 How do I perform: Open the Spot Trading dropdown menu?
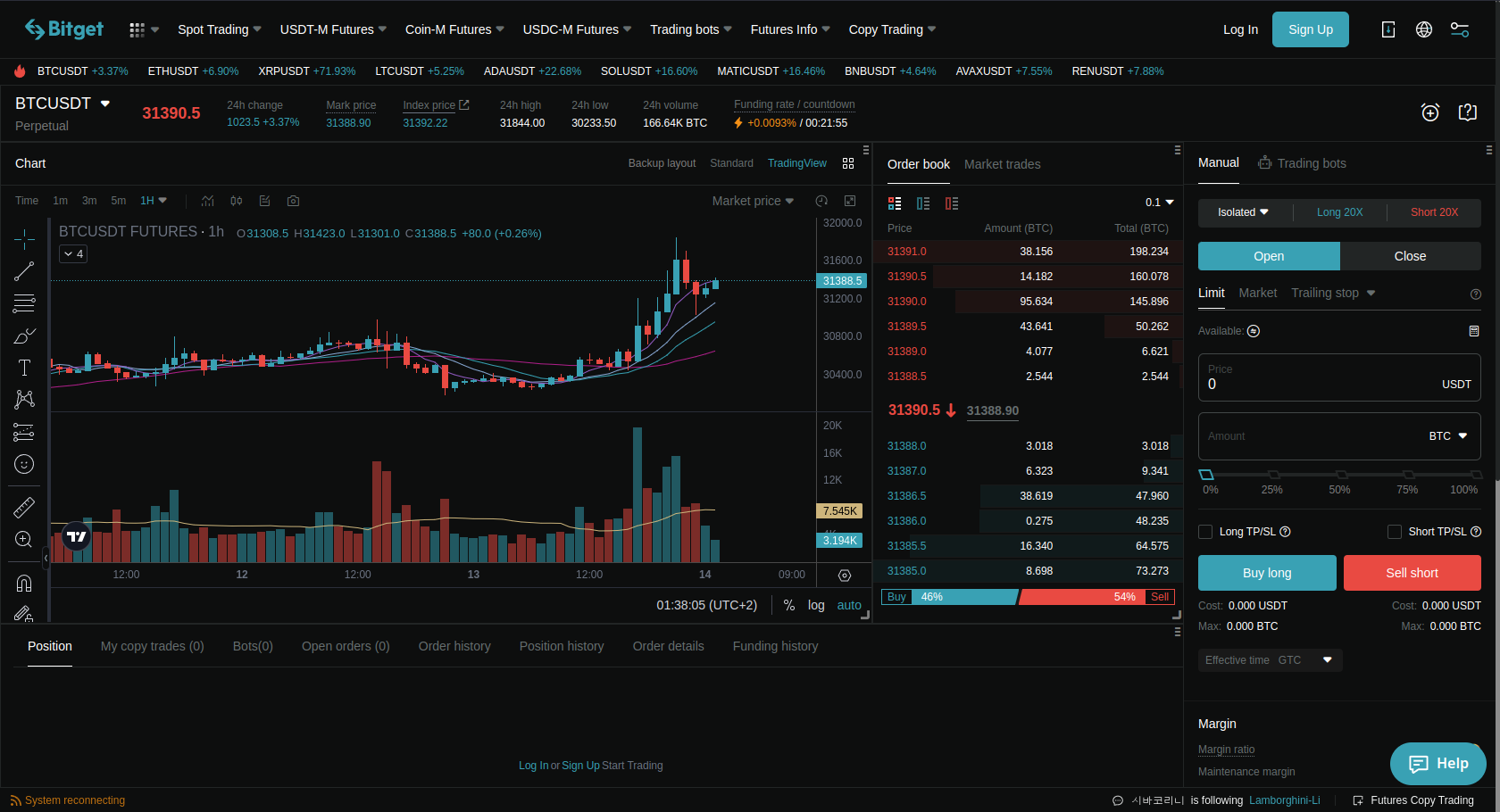pyautogui.click(x=220, y=29)
